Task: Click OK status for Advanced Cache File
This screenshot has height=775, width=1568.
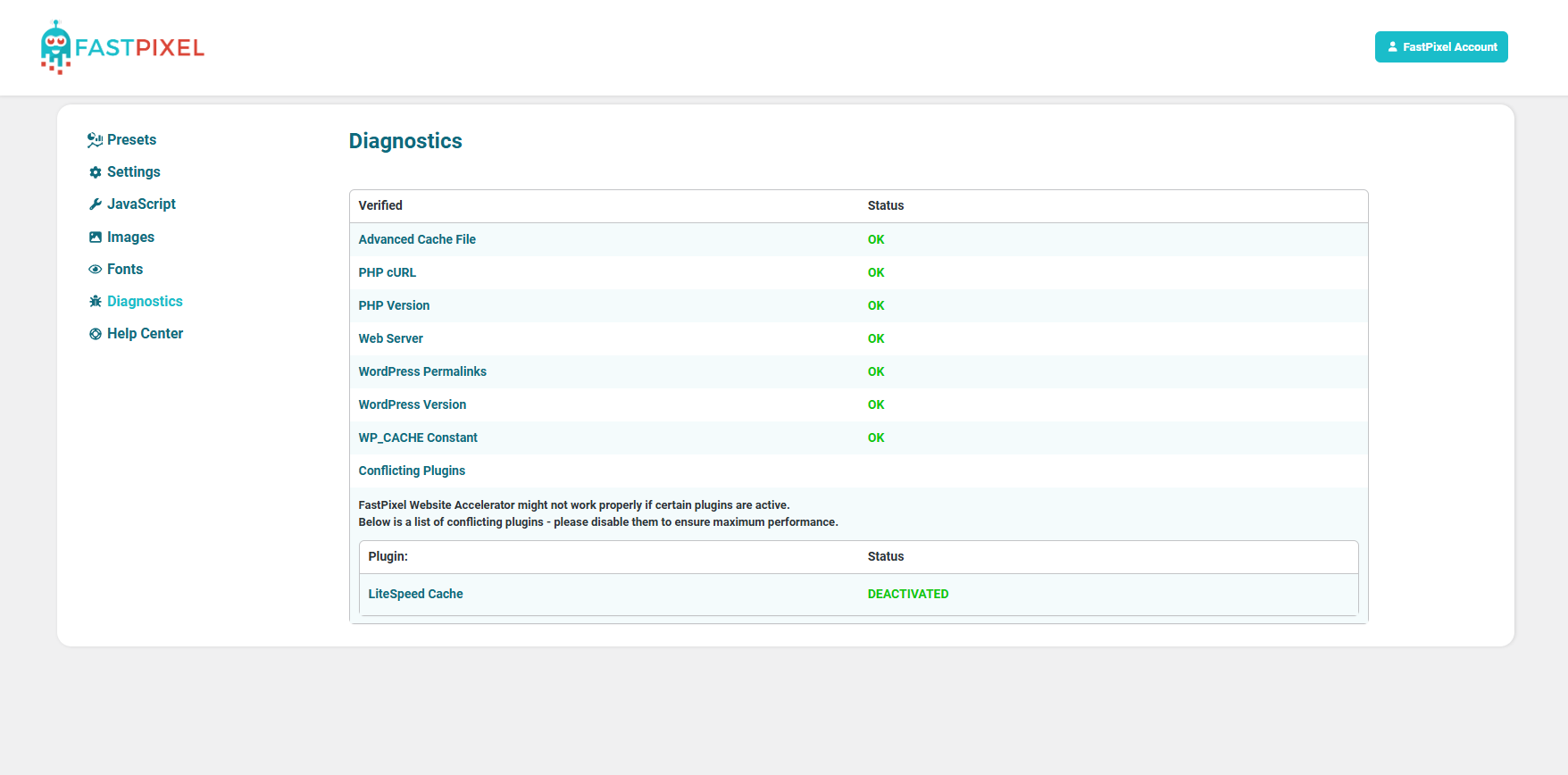Action: [876, 239]
